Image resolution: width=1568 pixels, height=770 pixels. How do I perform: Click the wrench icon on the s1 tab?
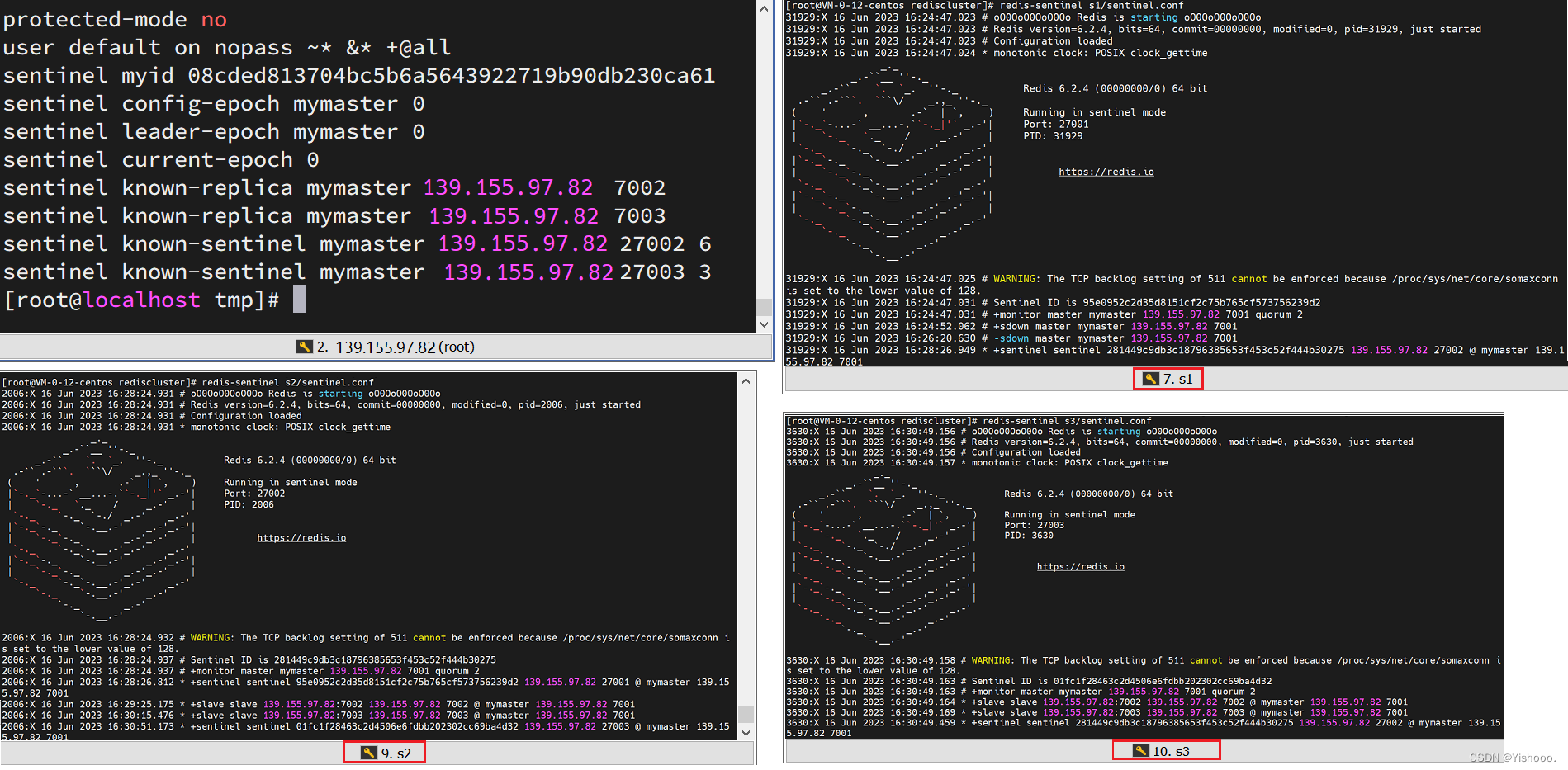pos(1151,379)
